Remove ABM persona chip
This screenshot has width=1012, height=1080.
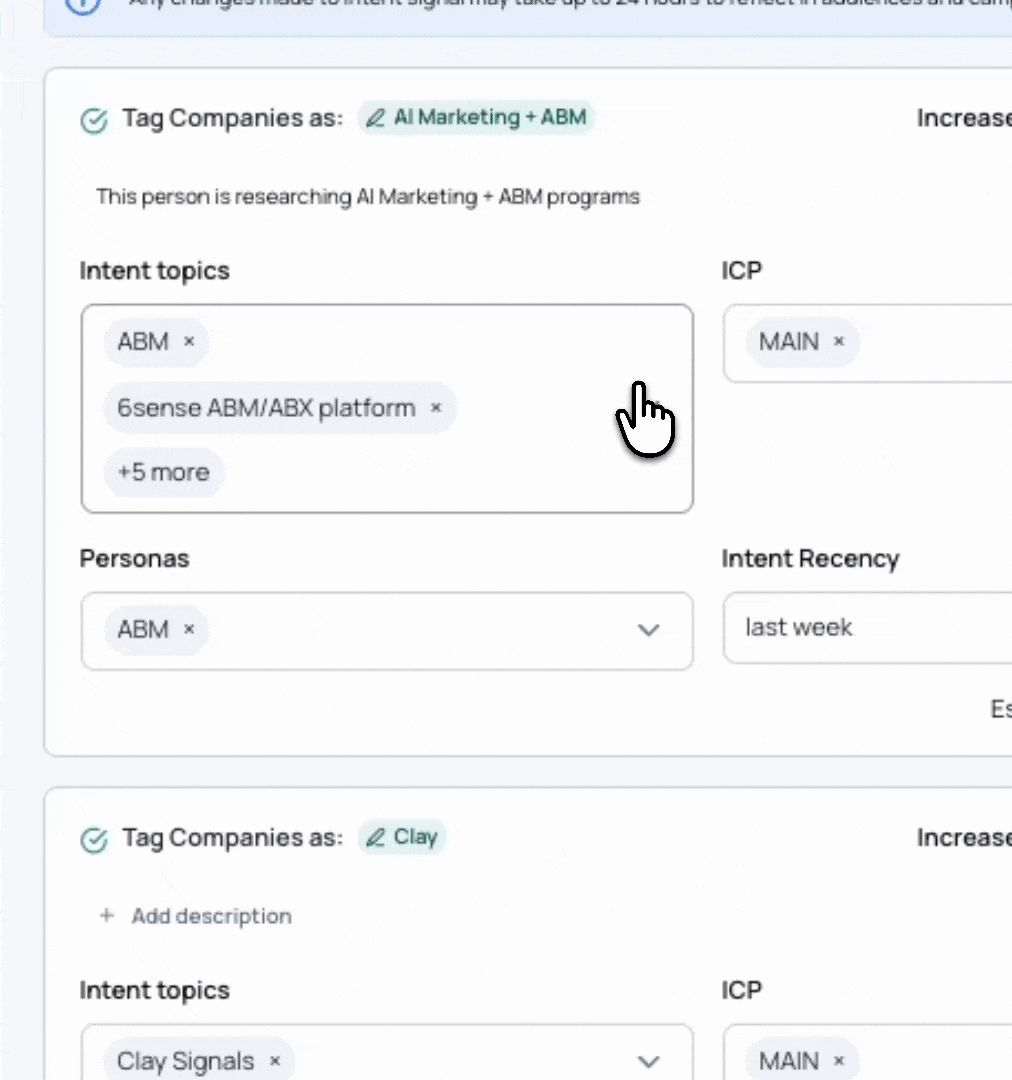click(189, 629)
